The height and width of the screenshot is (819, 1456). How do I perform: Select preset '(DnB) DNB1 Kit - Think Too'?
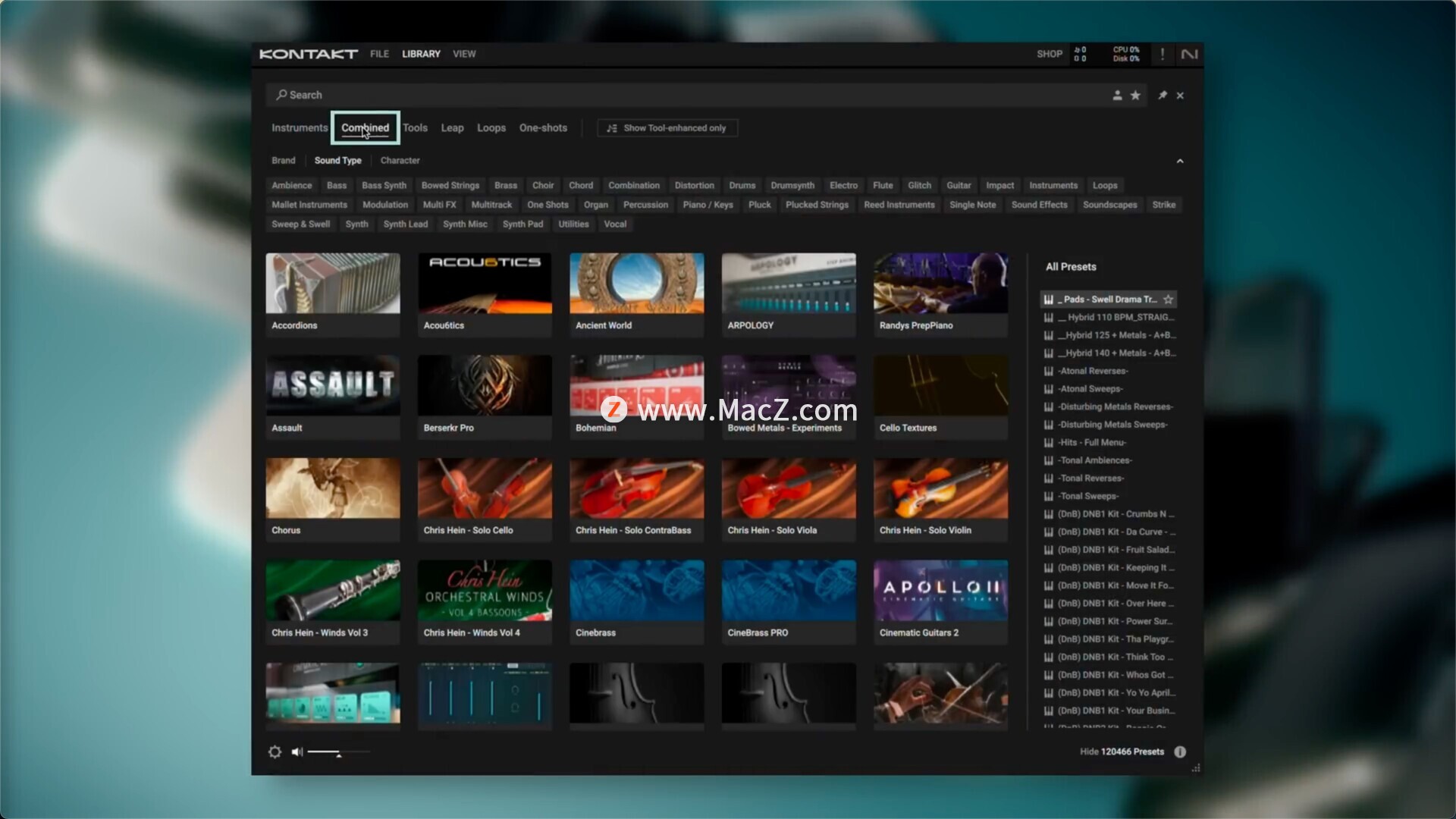tap(1109, 657)
